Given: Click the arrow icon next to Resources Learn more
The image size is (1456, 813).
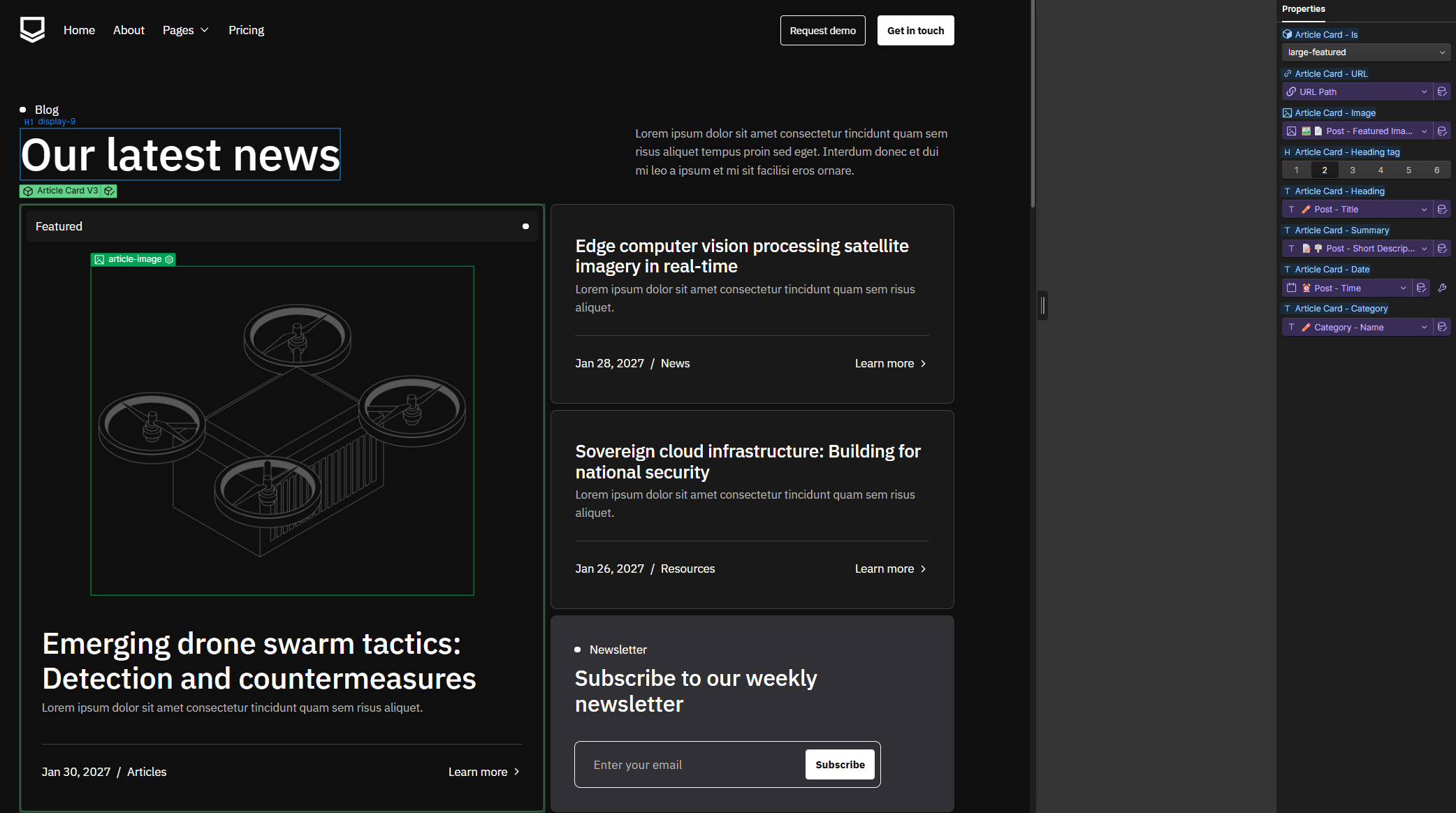Looking at the screenshot, I should [923, 569].
